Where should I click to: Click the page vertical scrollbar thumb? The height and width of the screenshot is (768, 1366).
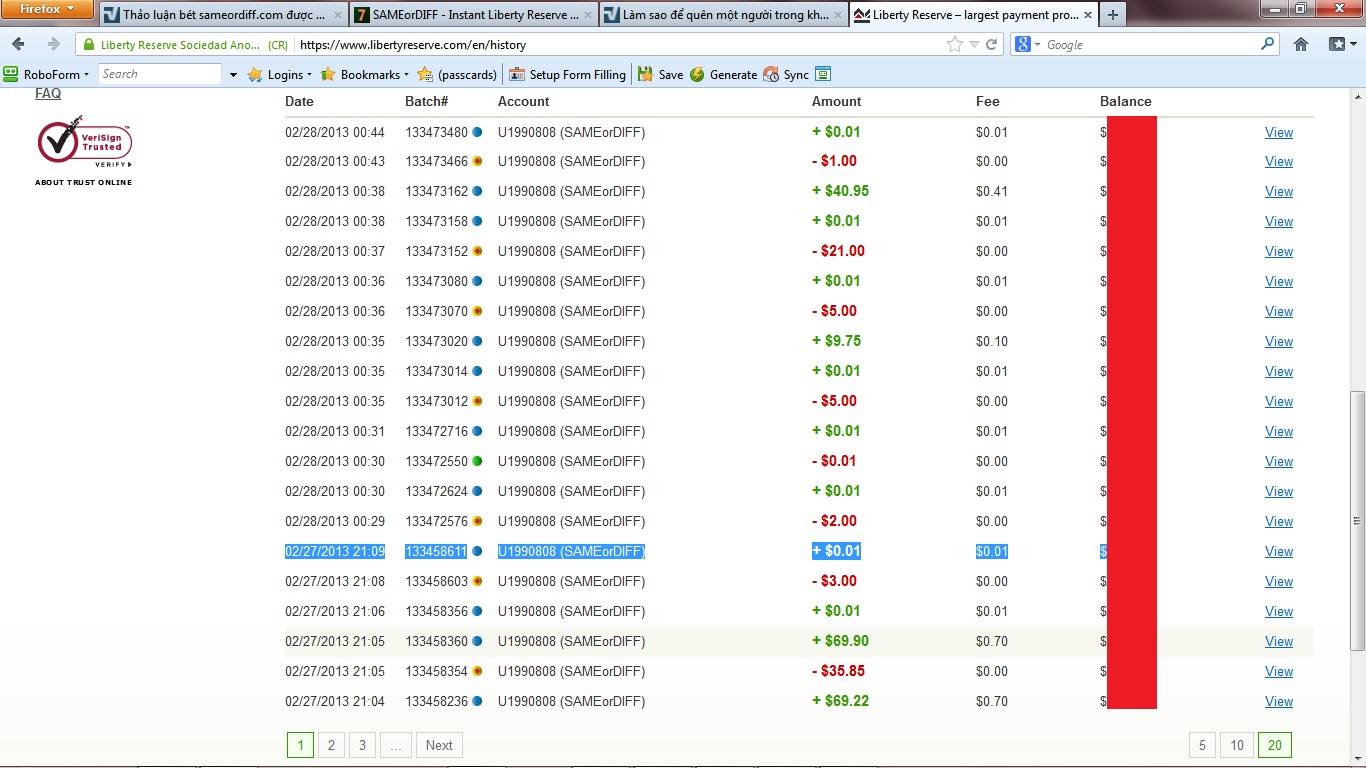pyautogui.click(x=1357, y=520)
